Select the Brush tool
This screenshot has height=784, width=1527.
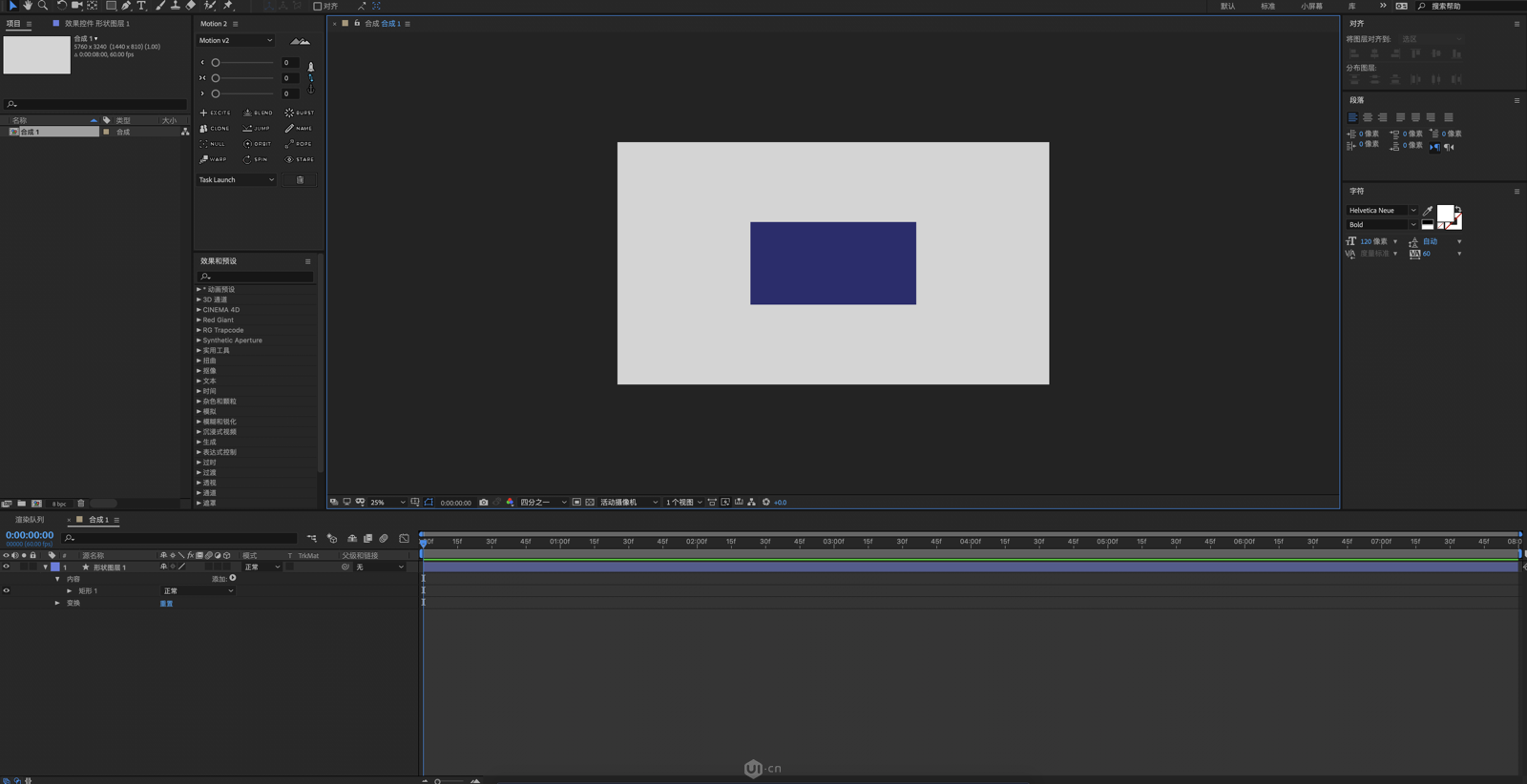point(159,6)
